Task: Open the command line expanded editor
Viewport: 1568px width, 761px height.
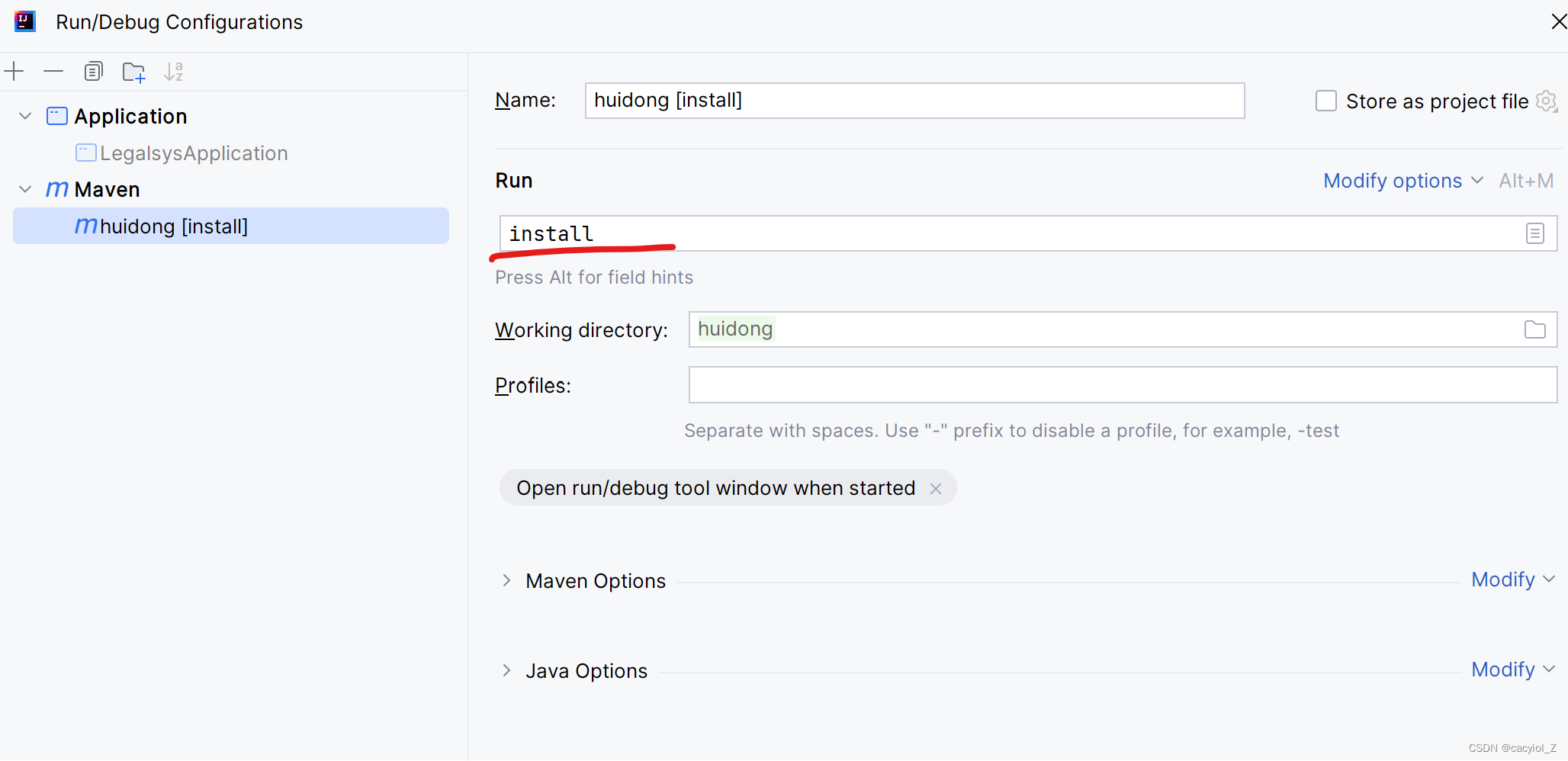Action: pos(1535,233)
